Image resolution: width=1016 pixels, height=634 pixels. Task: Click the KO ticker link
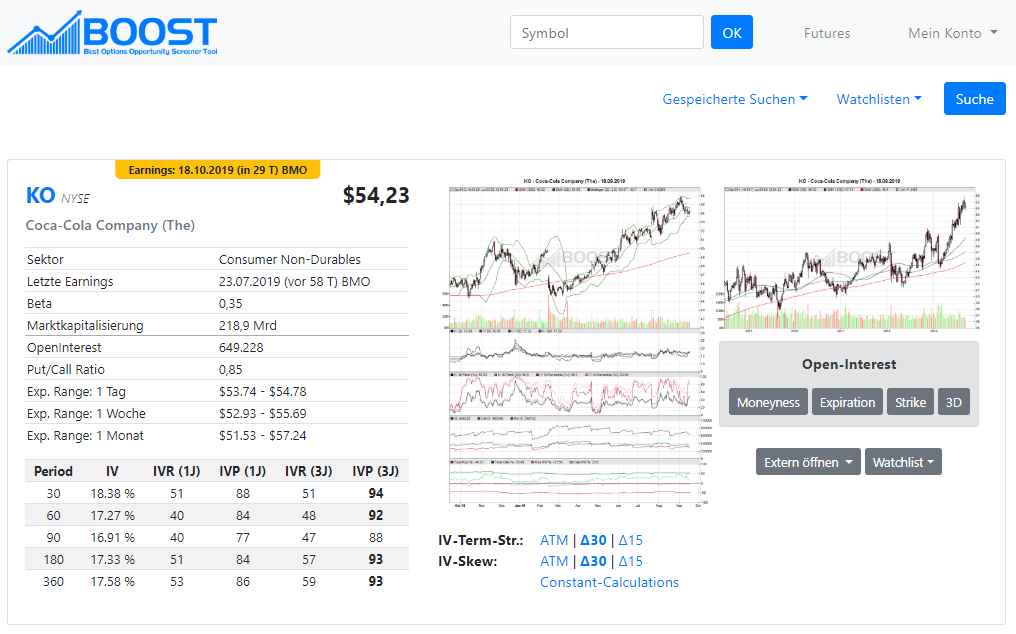[40, 195]
